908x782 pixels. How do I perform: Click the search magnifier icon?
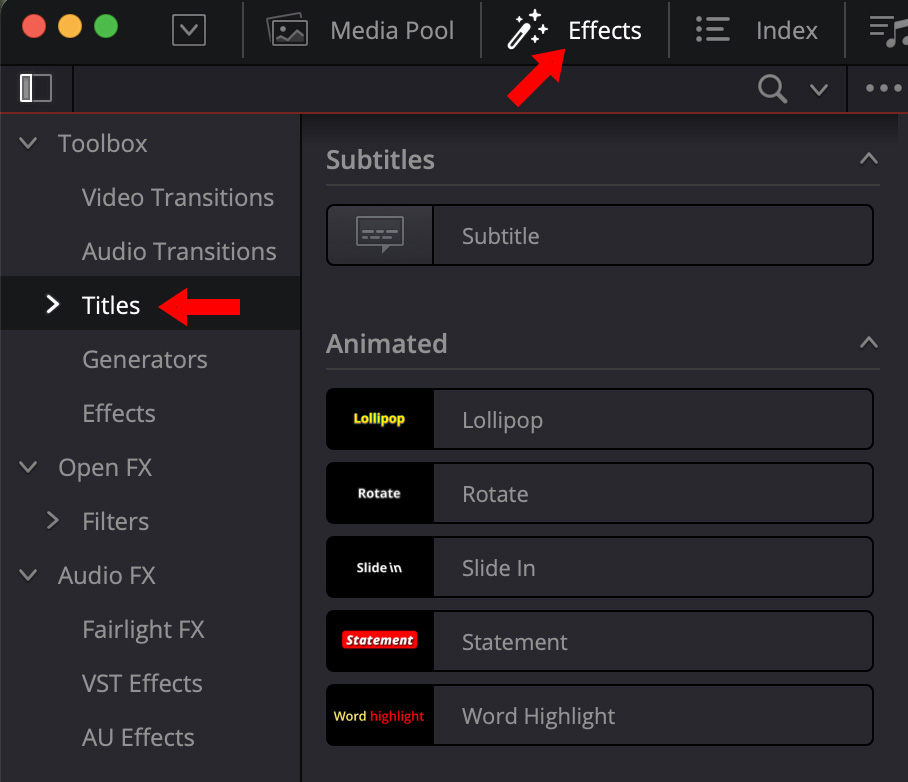(772, 89)
